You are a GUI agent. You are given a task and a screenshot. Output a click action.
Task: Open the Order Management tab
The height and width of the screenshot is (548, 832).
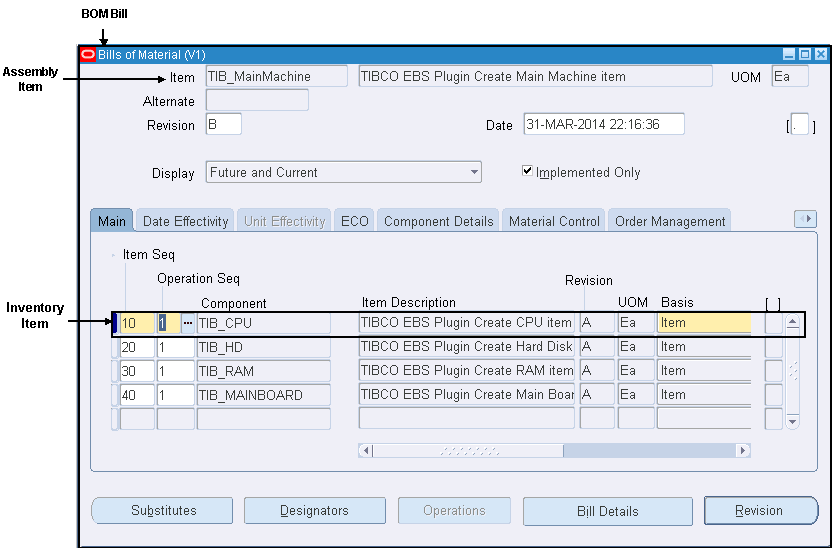[670, 221]
